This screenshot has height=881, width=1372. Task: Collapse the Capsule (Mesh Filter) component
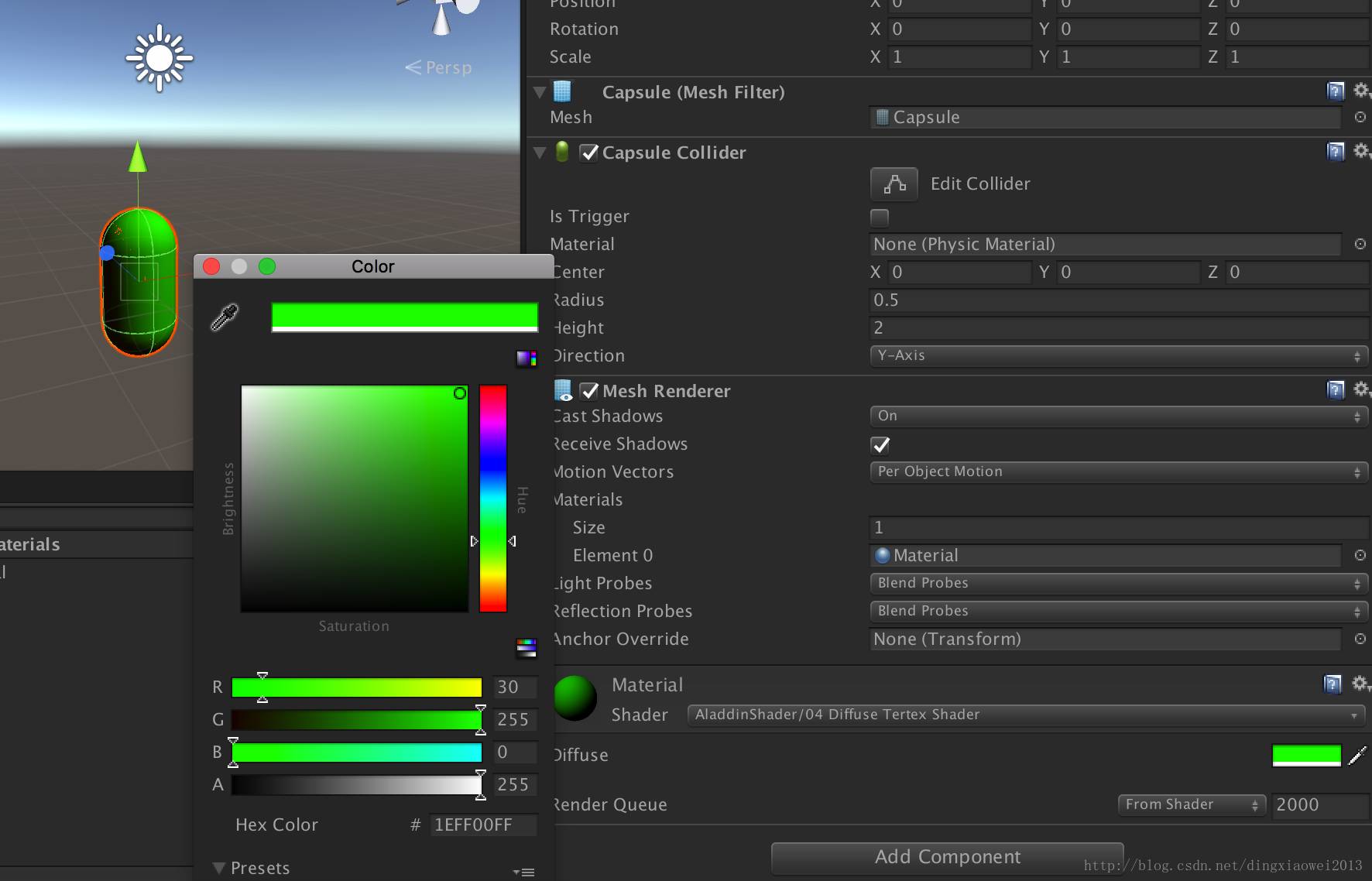tap(540, 92)
